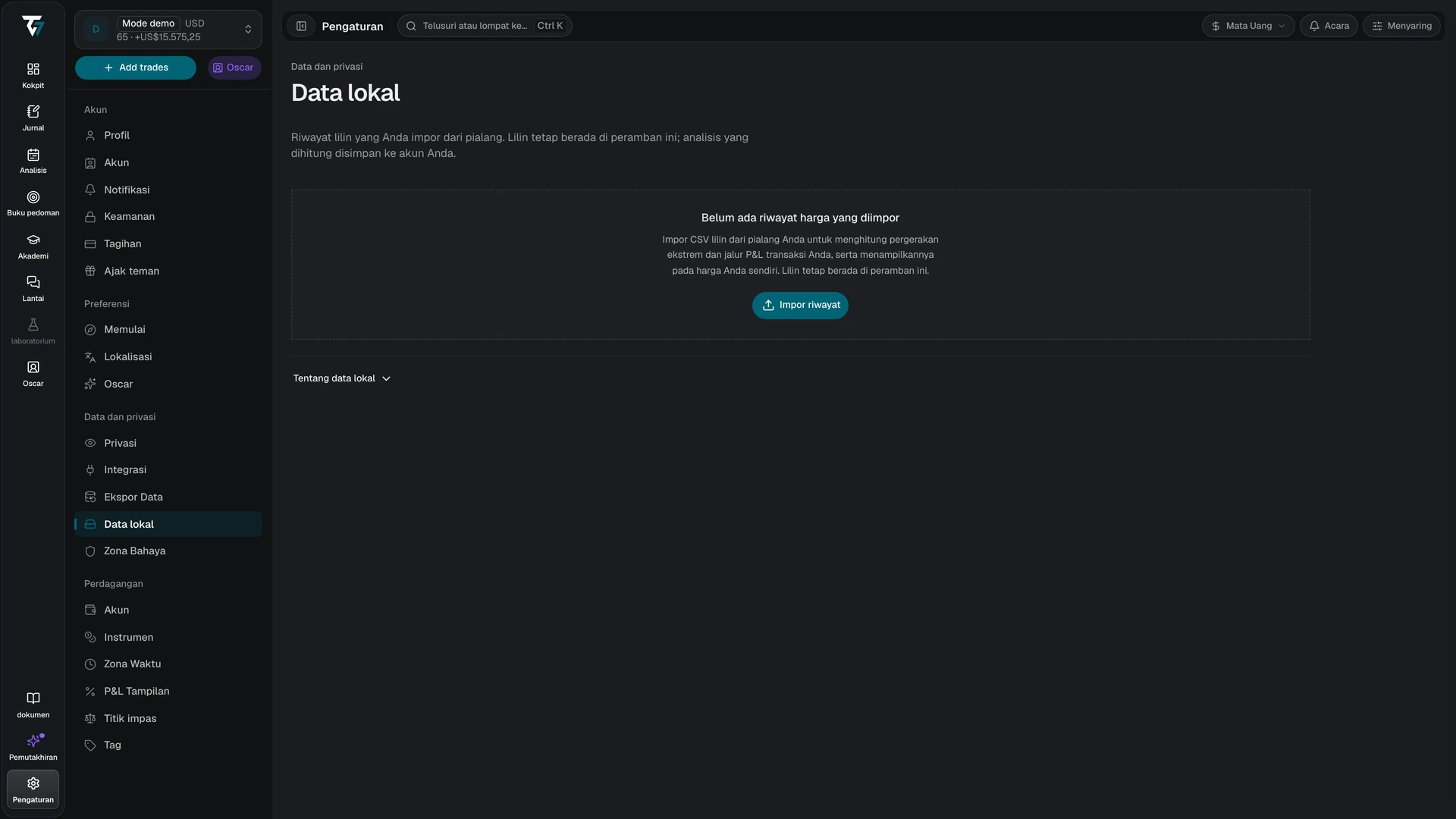1456x819 pixels.
Task: Open Buku pedoman icon
Action: [33, 203]
